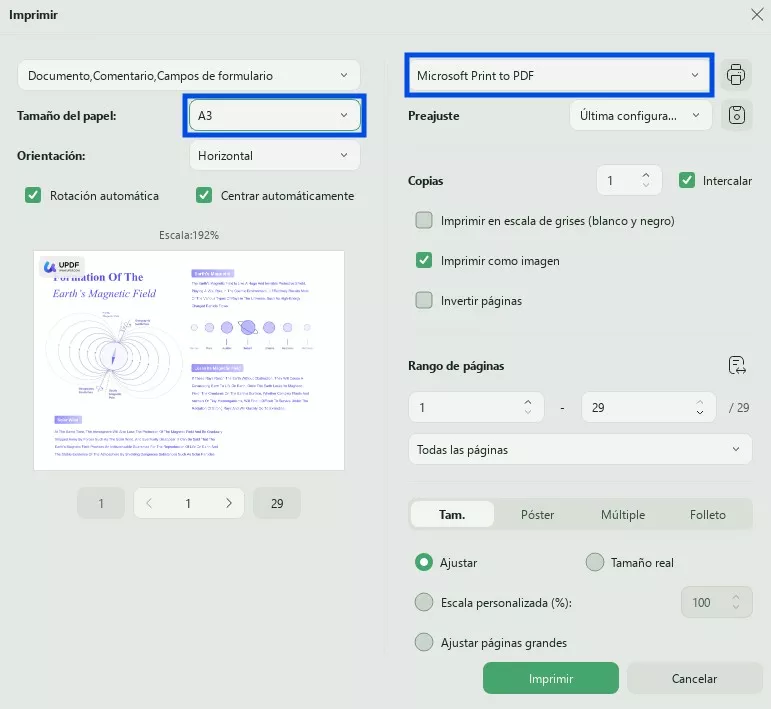
Task: Open the Todas las páginas dropdown
Action: [x=580, y=449]
